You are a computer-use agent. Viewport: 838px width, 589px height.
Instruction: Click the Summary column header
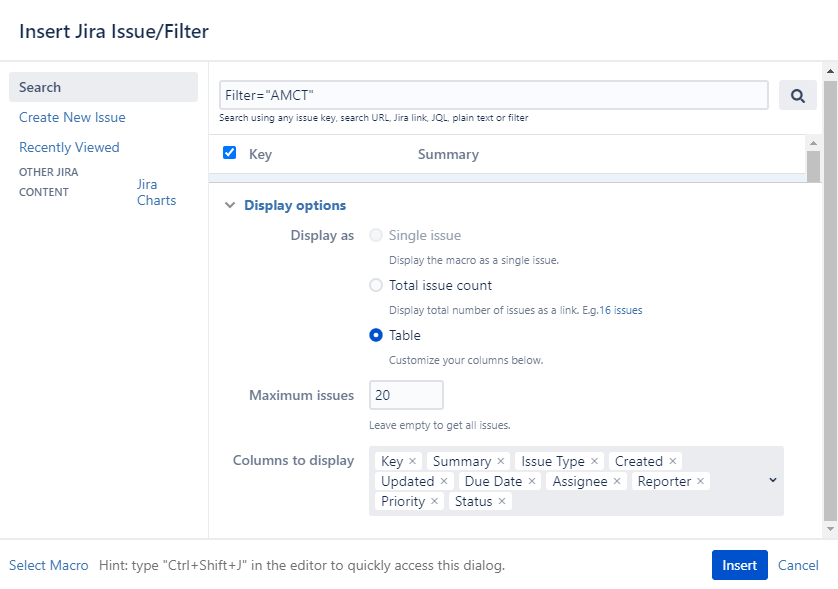pos(448,154)
